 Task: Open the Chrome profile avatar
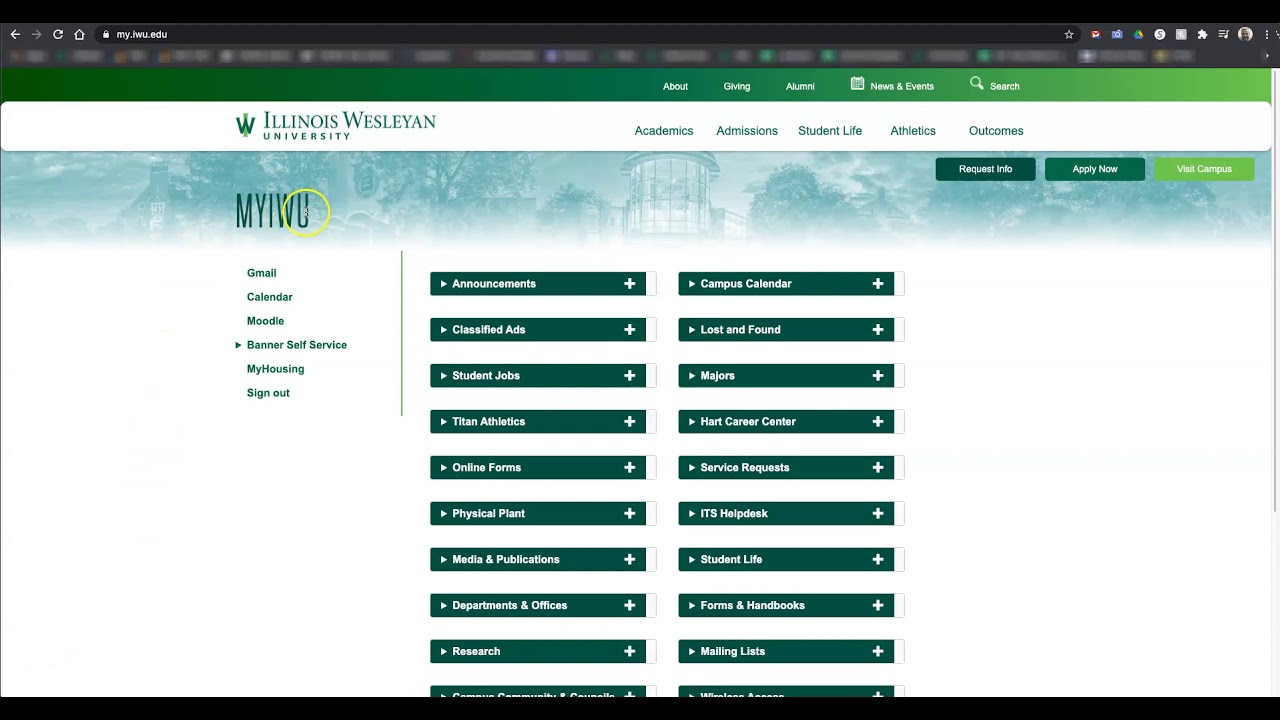click(1245, 34)
